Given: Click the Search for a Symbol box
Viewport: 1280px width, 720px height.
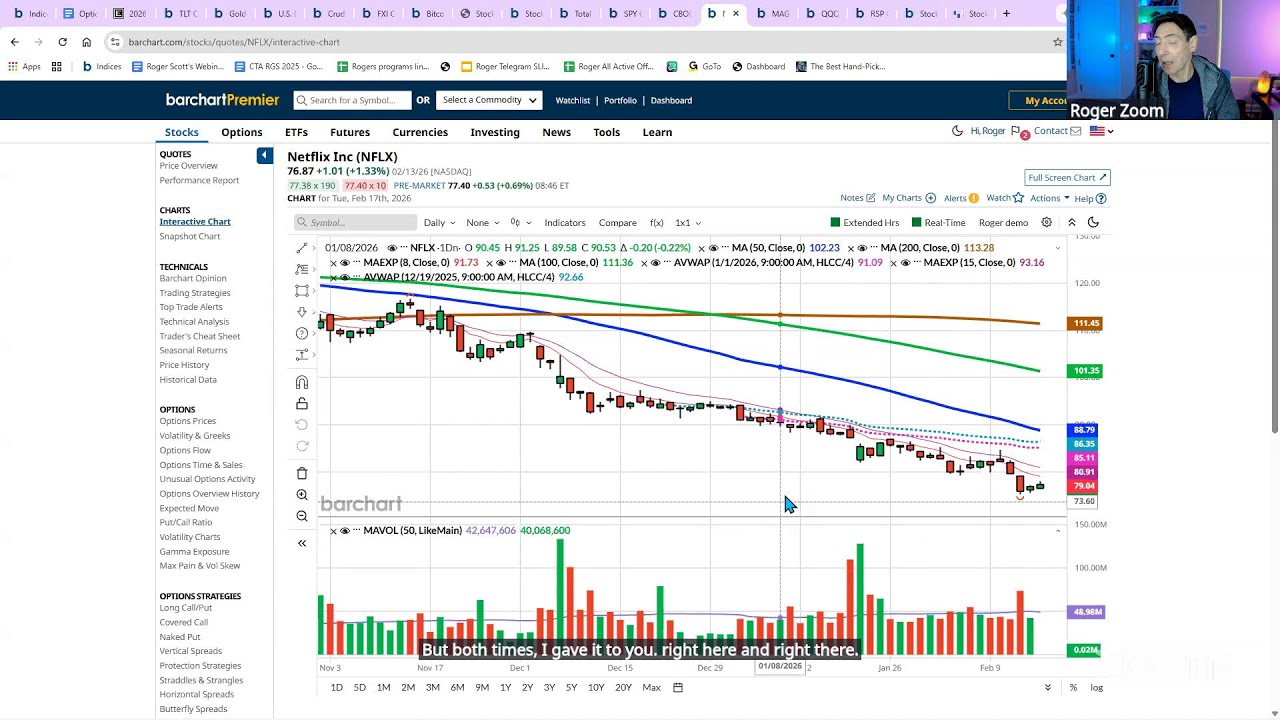Looking at the screenshot, I should tap(352, 100).
